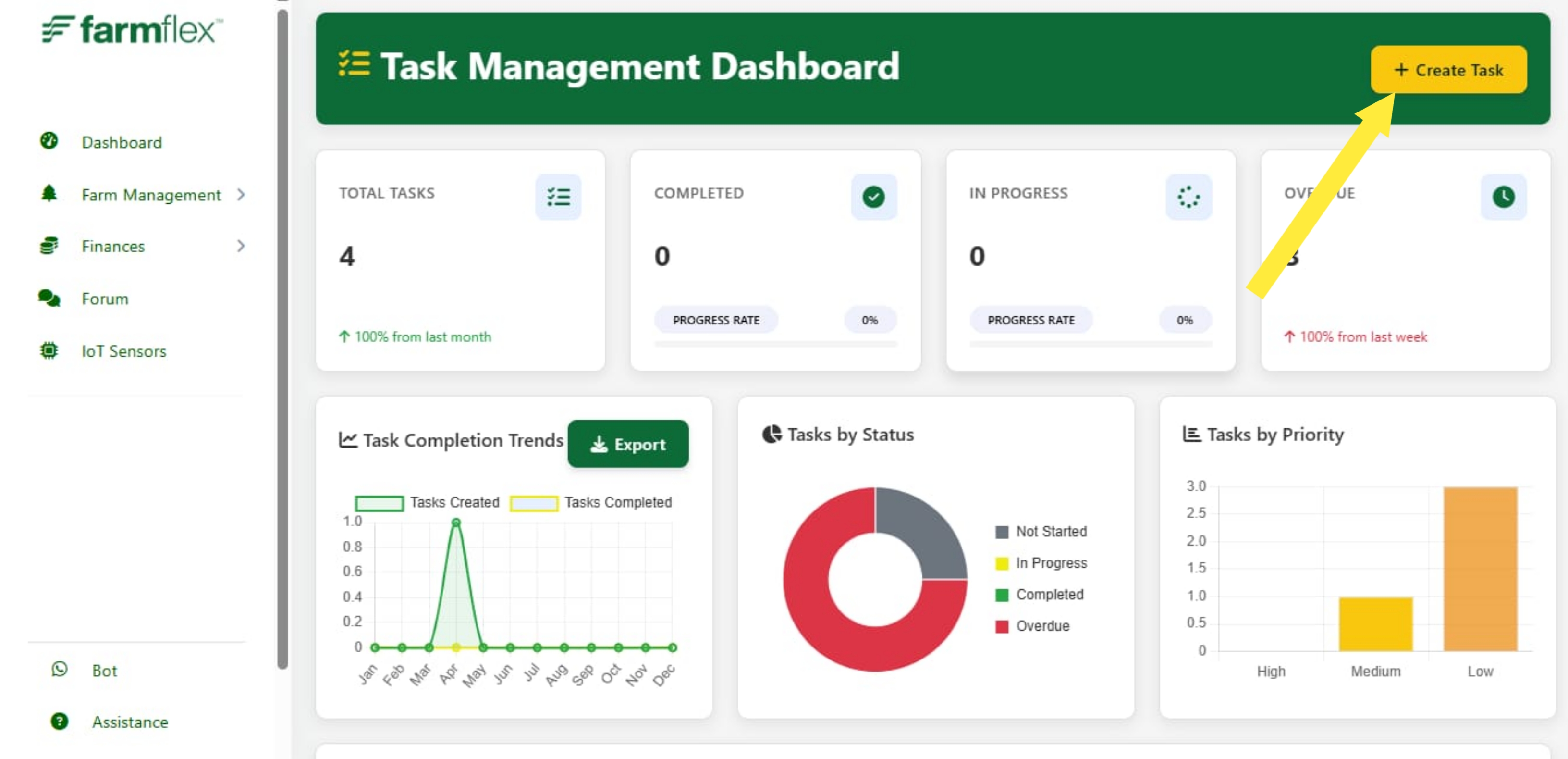Click the Task Completion Trends chart icon
Image resolution: width=1568 pixels, height=759 pixels.
(x=348, y=439)
